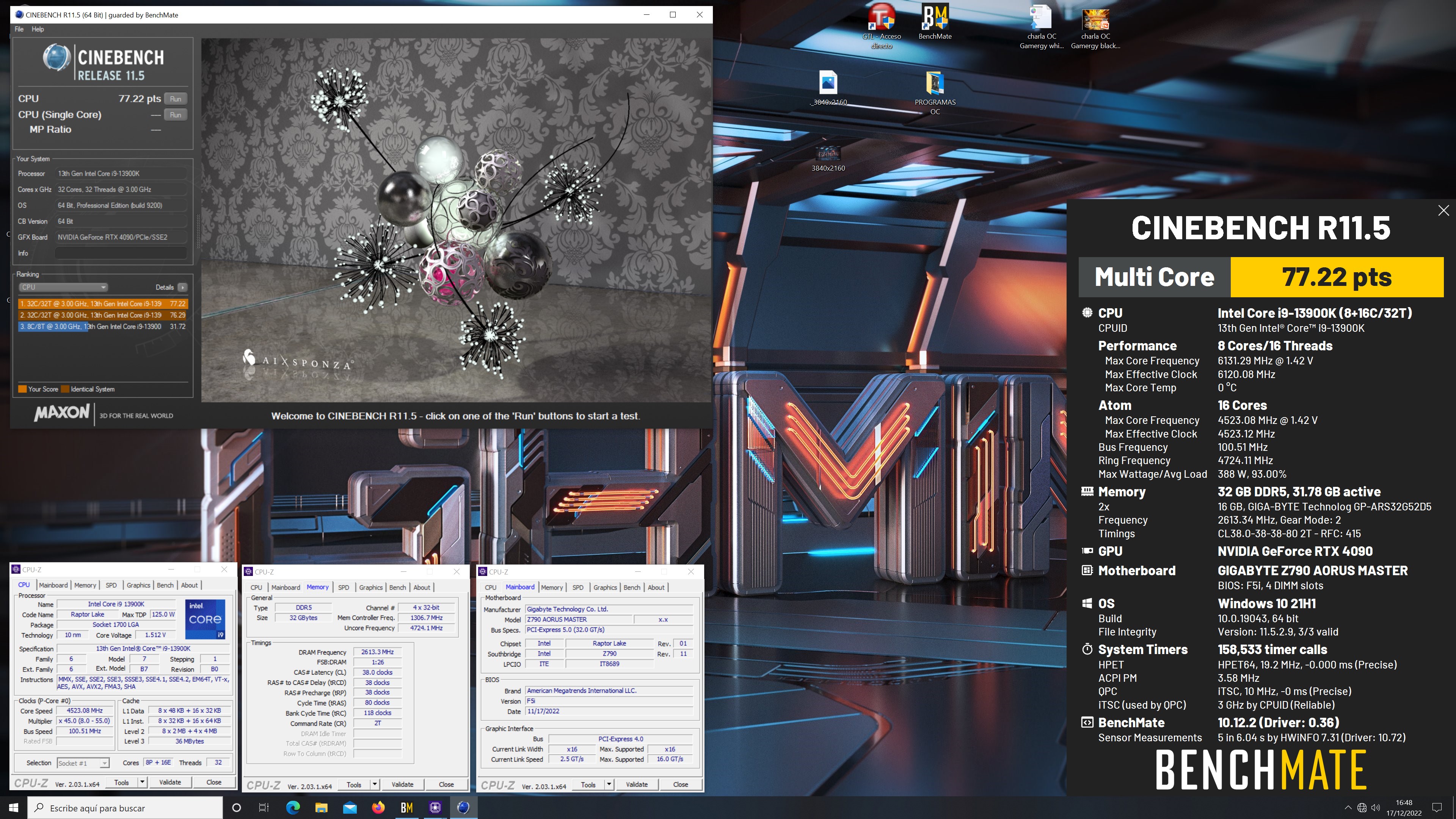Open the Mail app in the taskbar

(x=350, y=808)
